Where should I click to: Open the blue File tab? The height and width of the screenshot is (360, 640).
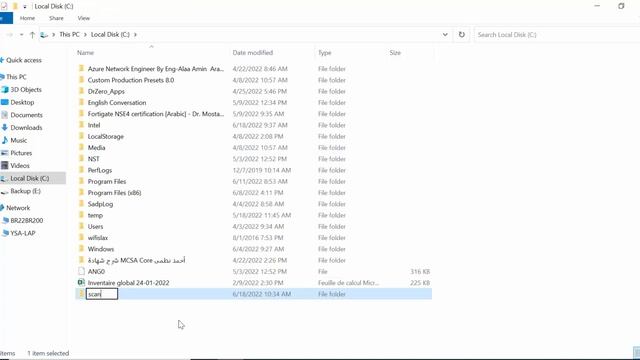click(x=5, y=18)
